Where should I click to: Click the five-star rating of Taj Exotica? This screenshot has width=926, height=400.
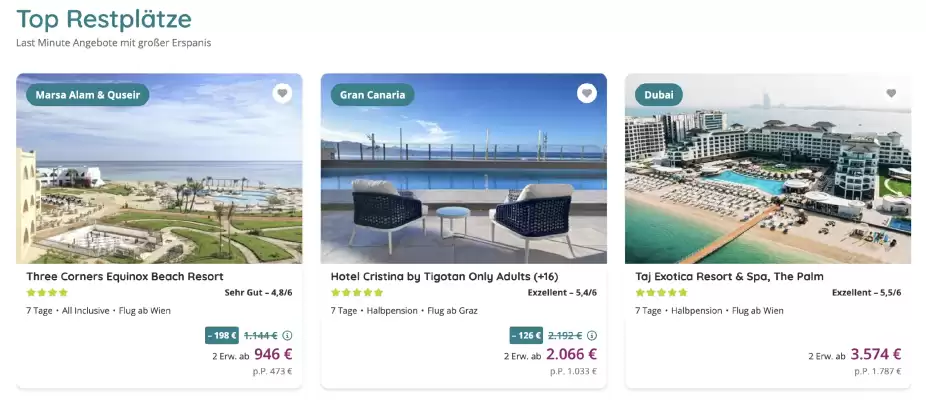[661, 293]
